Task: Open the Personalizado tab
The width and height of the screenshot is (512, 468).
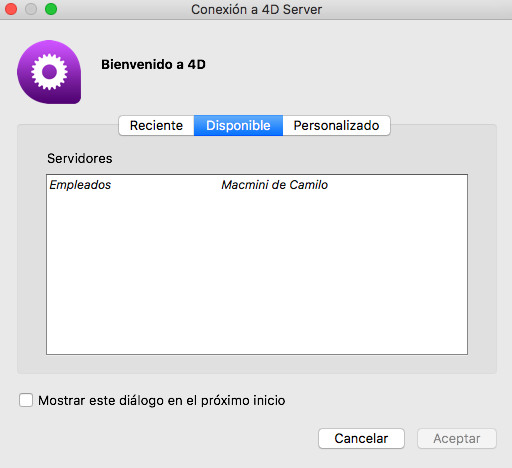Action: [336, 126]
